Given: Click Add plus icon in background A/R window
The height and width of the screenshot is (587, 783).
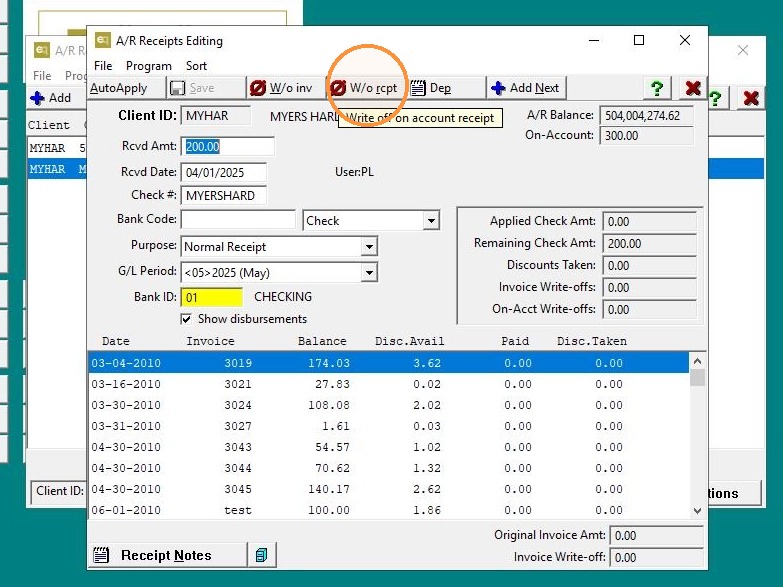Looking at the screenshot, I should (x=37, y=98).
